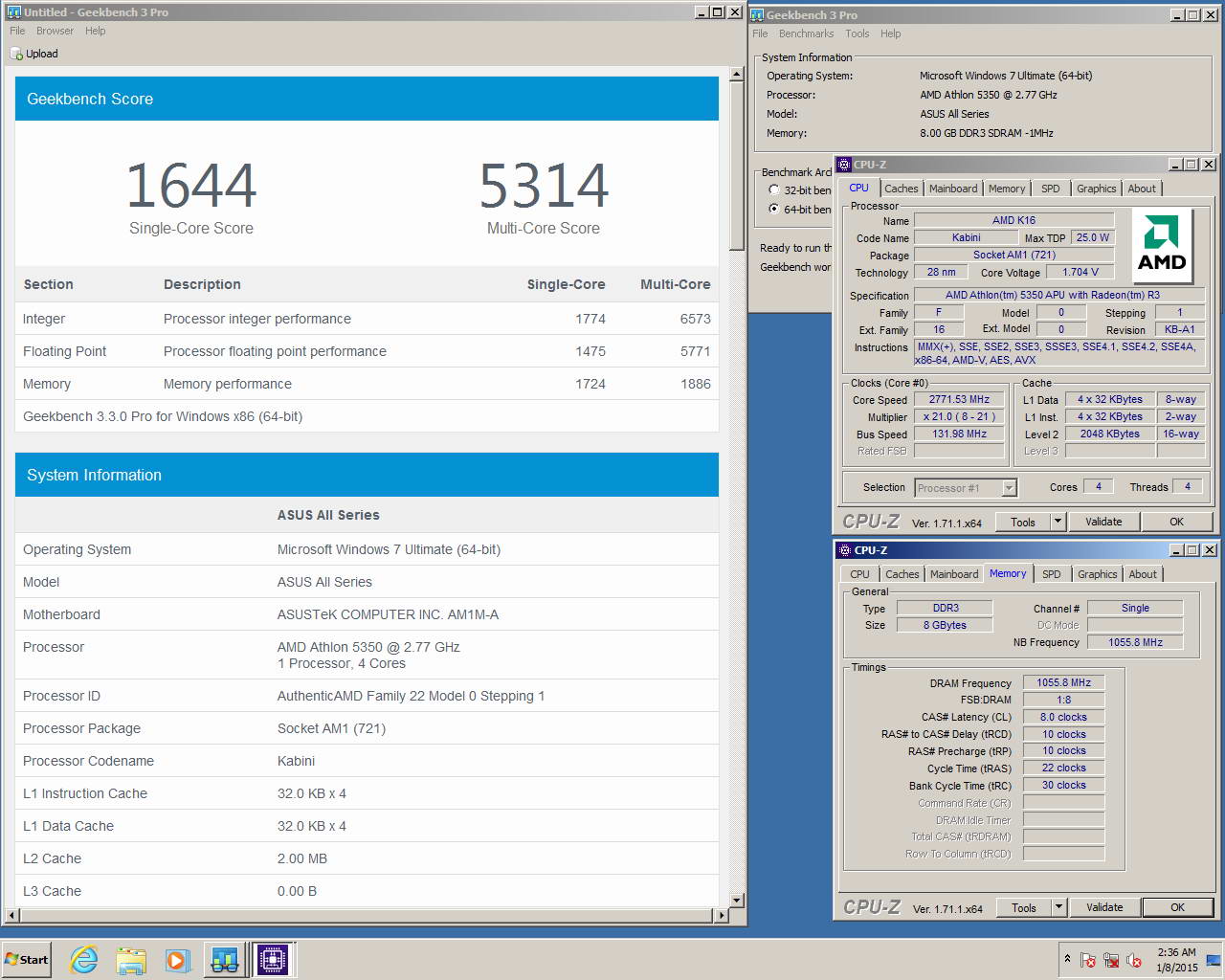The image size is (1225, 980).
Task: Click the Geekbench 3 Pro launcher window icon
Action: pyautogui.click(x=757, y=14)
